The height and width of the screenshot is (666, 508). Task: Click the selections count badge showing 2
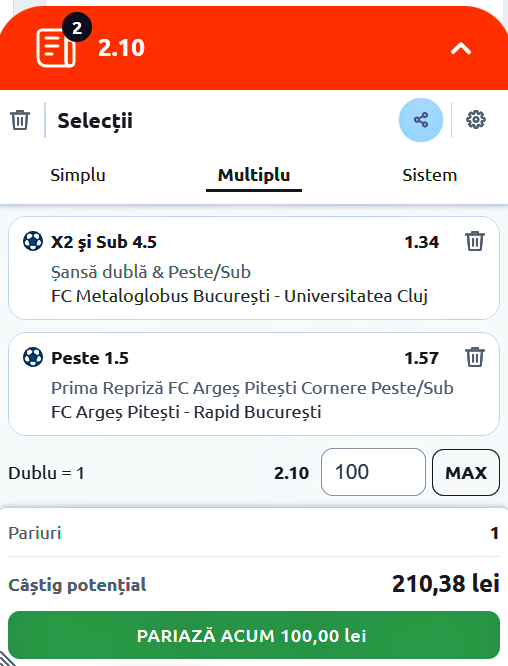(x=77, y=28)
